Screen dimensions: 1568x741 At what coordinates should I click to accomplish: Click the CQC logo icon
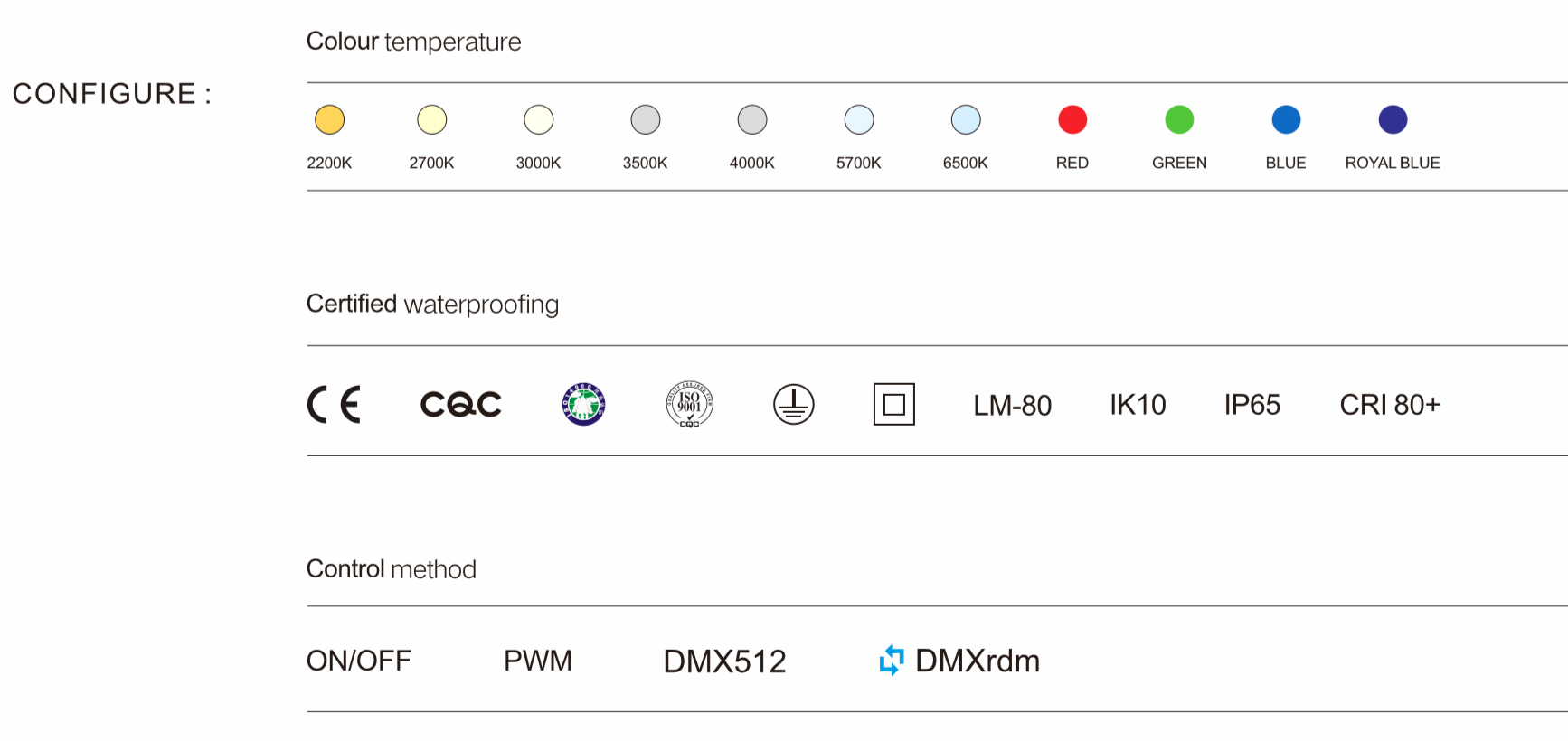(x=460, y=404)
